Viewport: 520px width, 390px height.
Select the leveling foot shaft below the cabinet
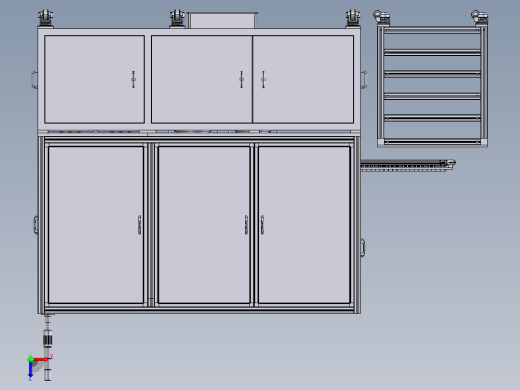(x=48, y=348)
